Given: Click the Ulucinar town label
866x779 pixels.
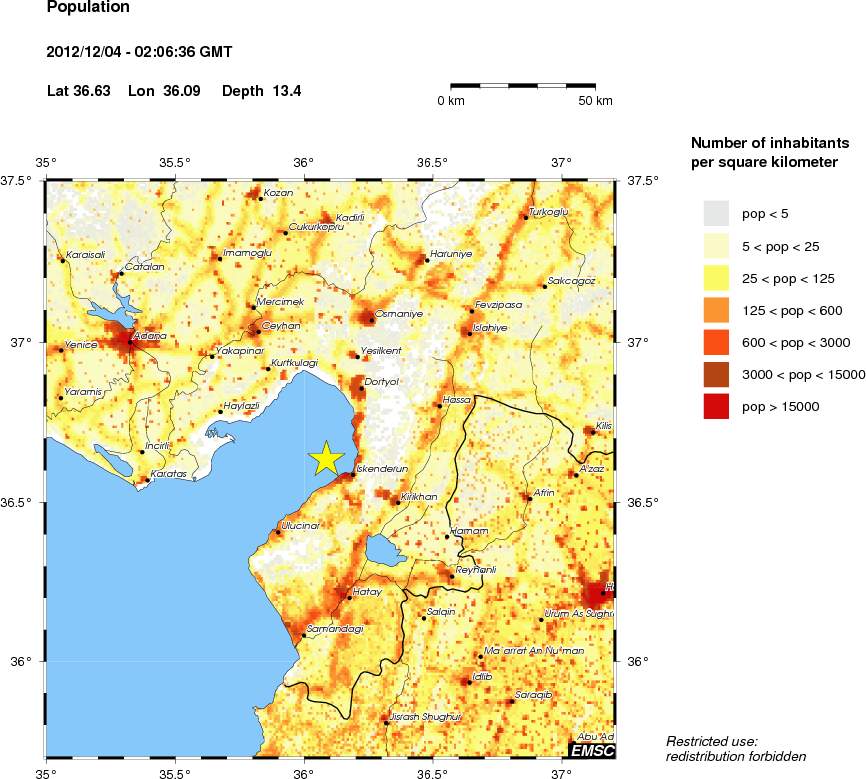Looking at the screenshot, I should [x=300, y=525].
